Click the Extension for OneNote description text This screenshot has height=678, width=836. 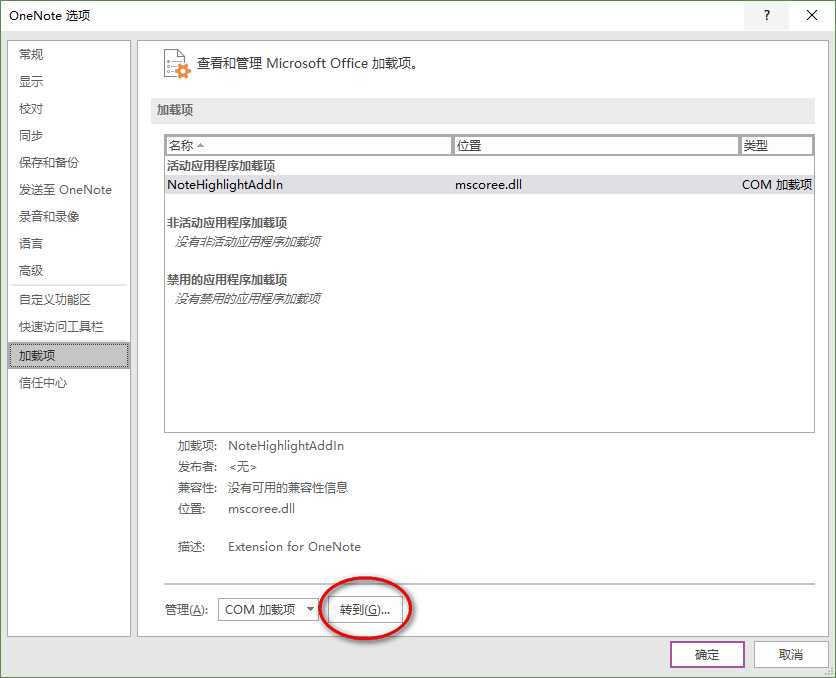point(294,547)
